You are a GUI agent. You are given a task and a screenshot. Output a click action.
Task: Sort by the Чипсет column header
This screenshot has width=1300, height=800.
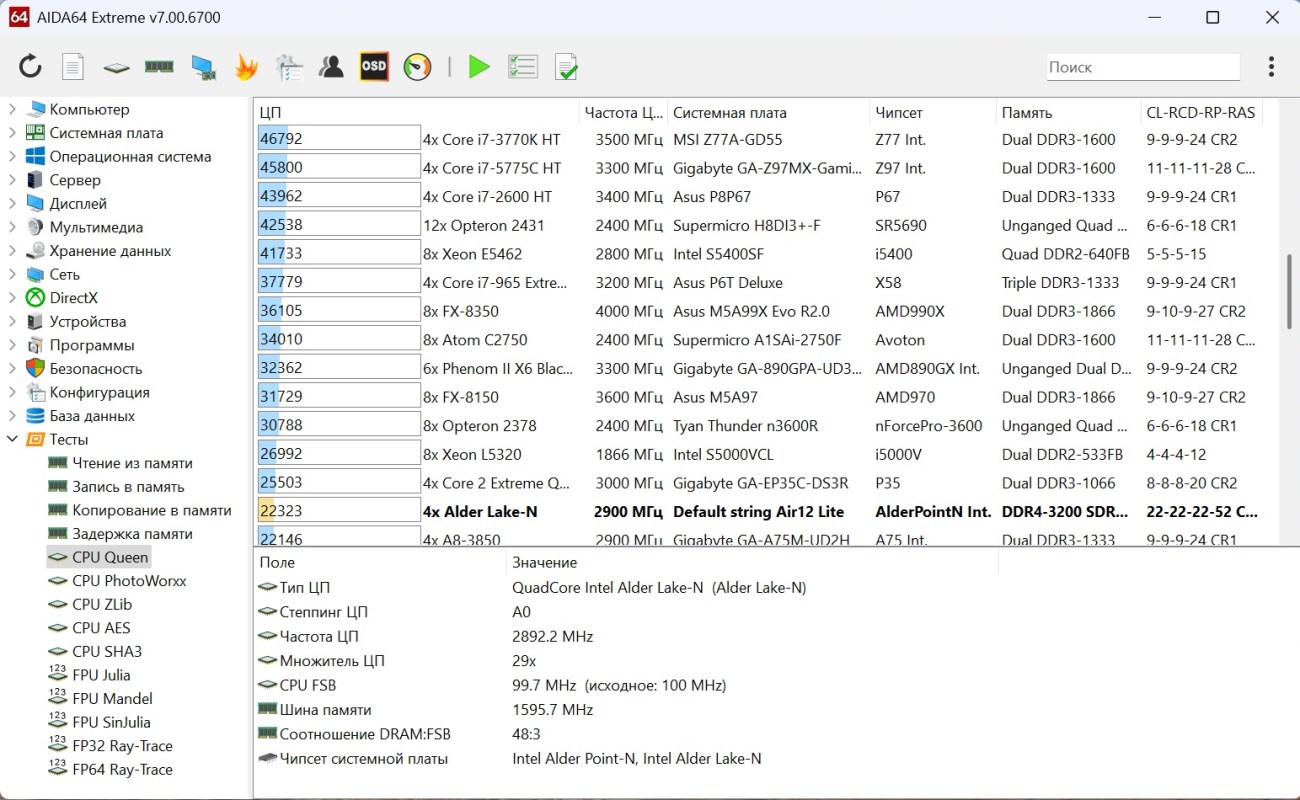(x=898, y=113)
